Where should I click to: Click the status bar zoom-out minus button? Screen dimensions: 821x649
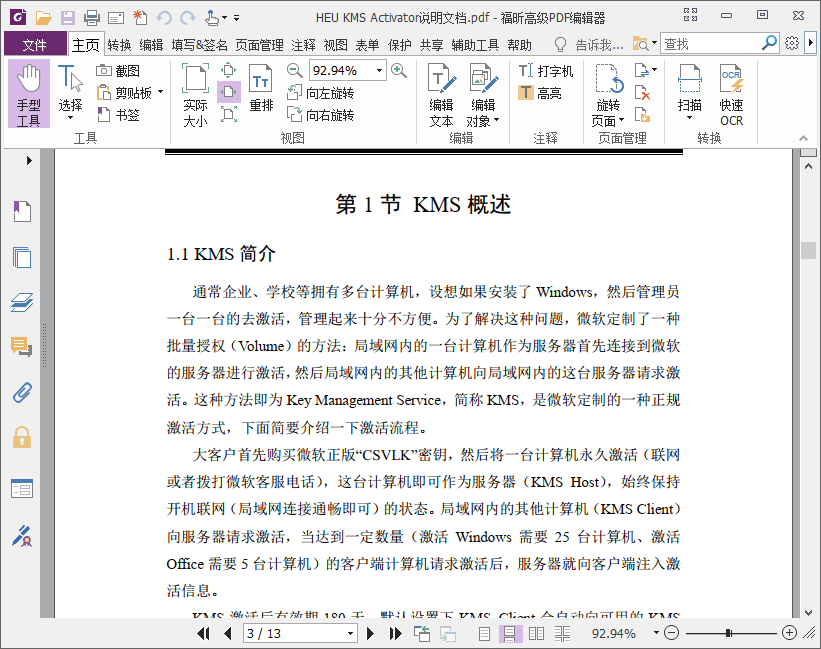pyautogui.click(x=671, y=633)
